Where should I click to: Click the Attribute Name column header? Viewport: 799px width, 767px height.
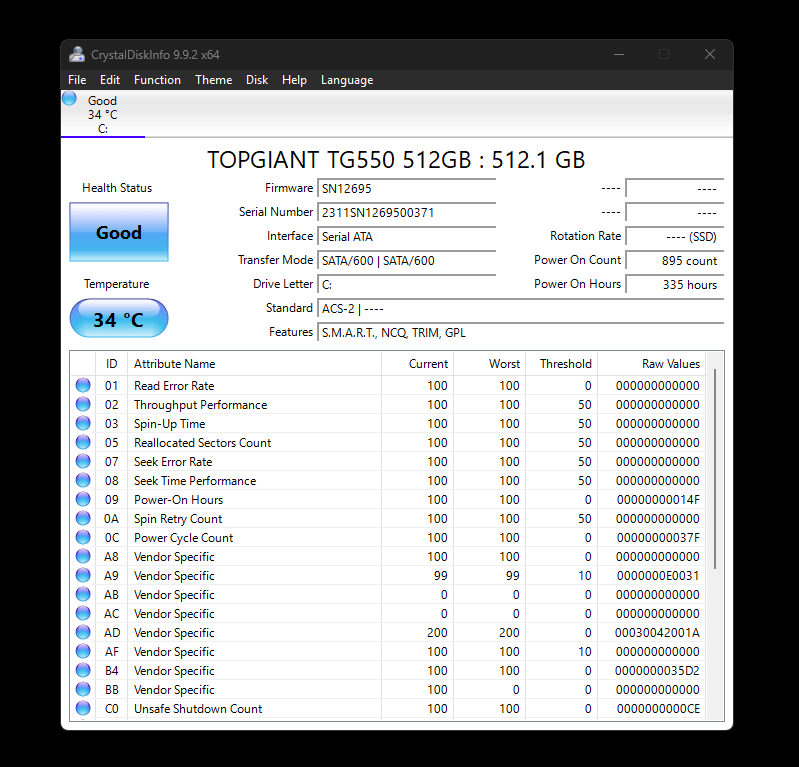coord(254,364)
